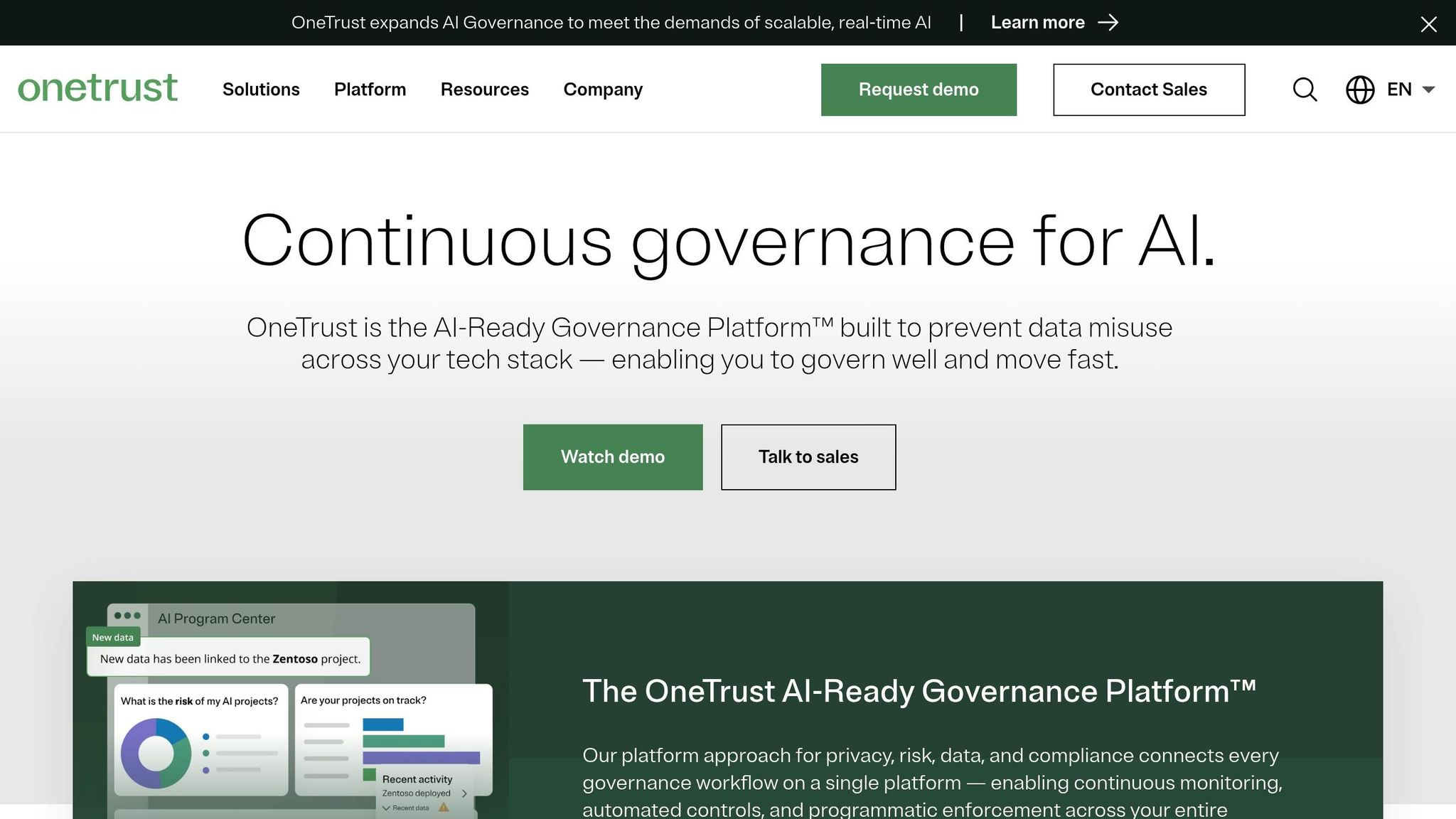
Task: Open the Company menu
Action: coord(602,90)
